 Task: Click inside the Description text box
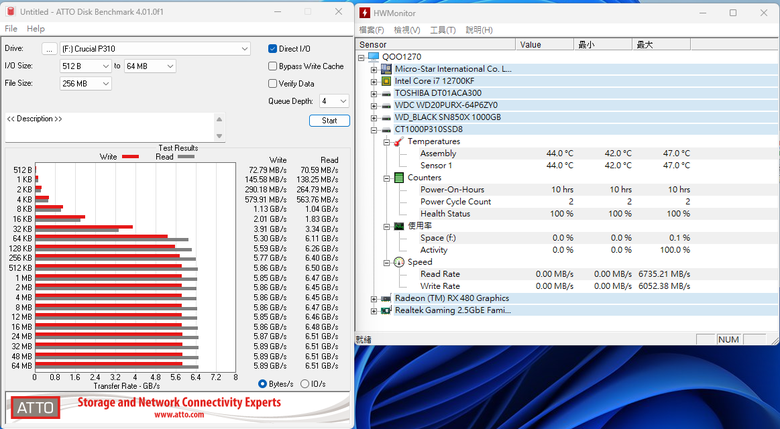(109, 127)
